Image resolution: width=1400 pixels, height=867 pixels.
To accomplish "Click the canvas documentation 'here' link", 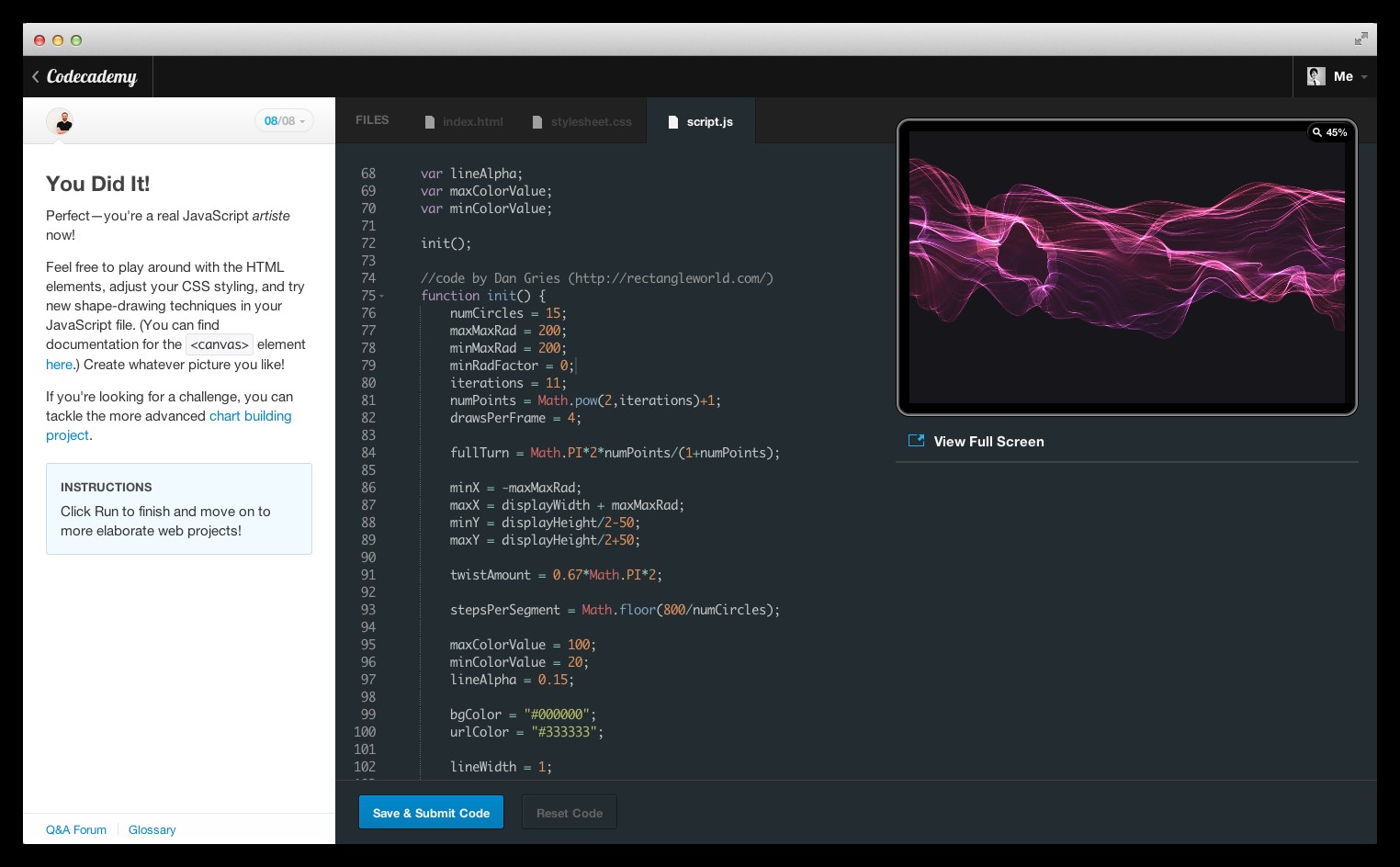I will click(58, 364).
